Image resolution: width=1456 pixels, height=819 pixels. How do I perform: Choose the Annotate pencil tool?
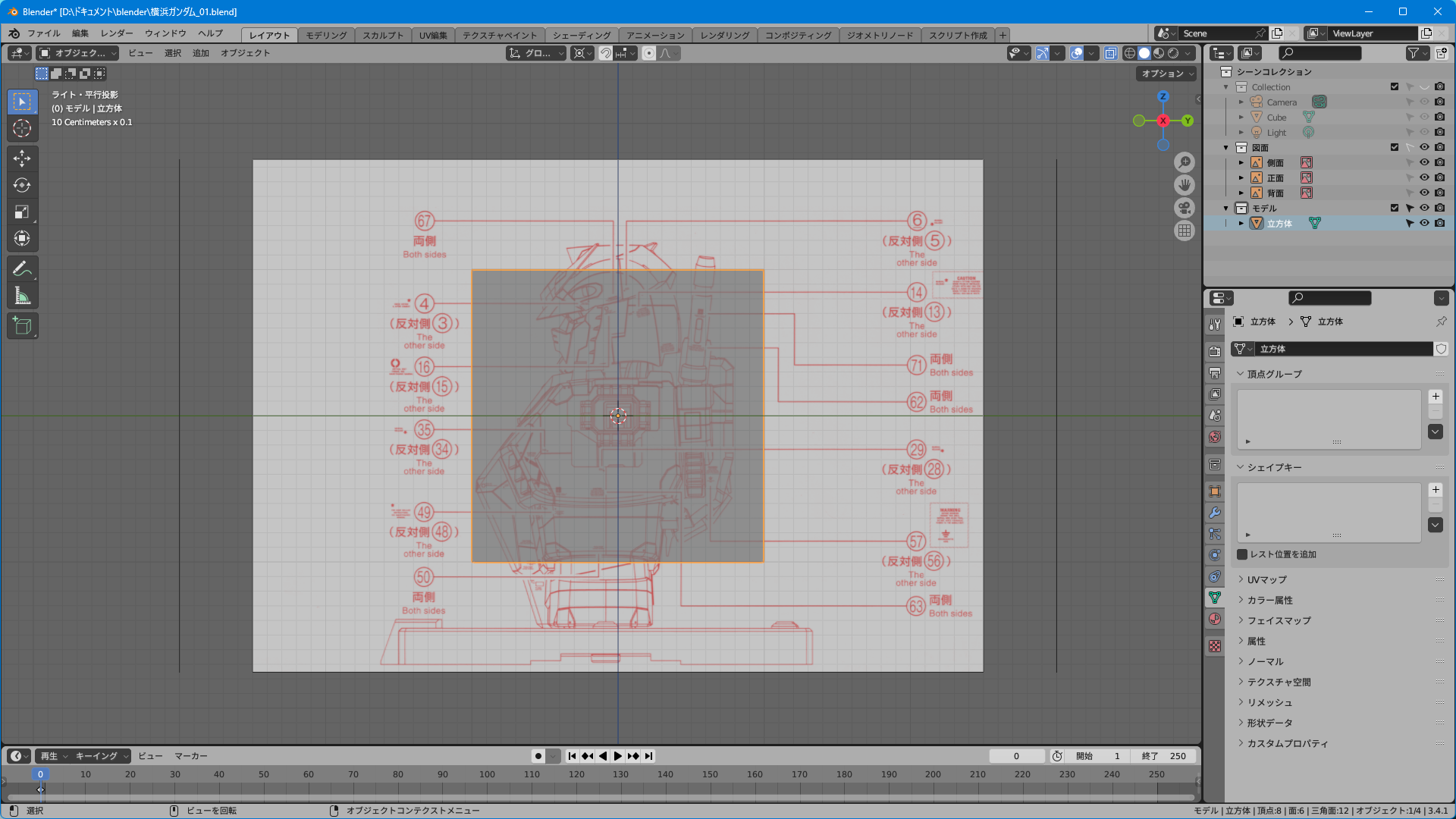pos(22,268)
